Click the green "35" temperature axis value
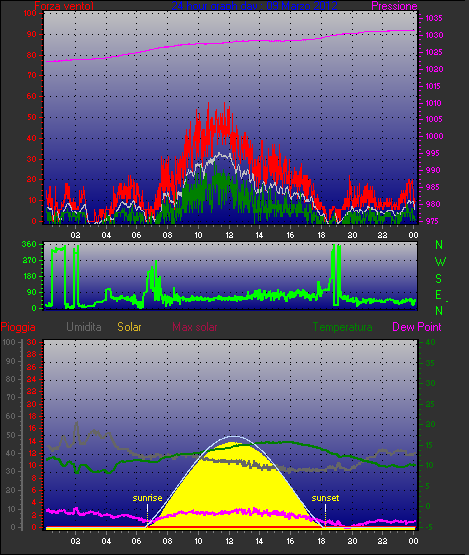This screenshot has height=555, width=469. 430,364
